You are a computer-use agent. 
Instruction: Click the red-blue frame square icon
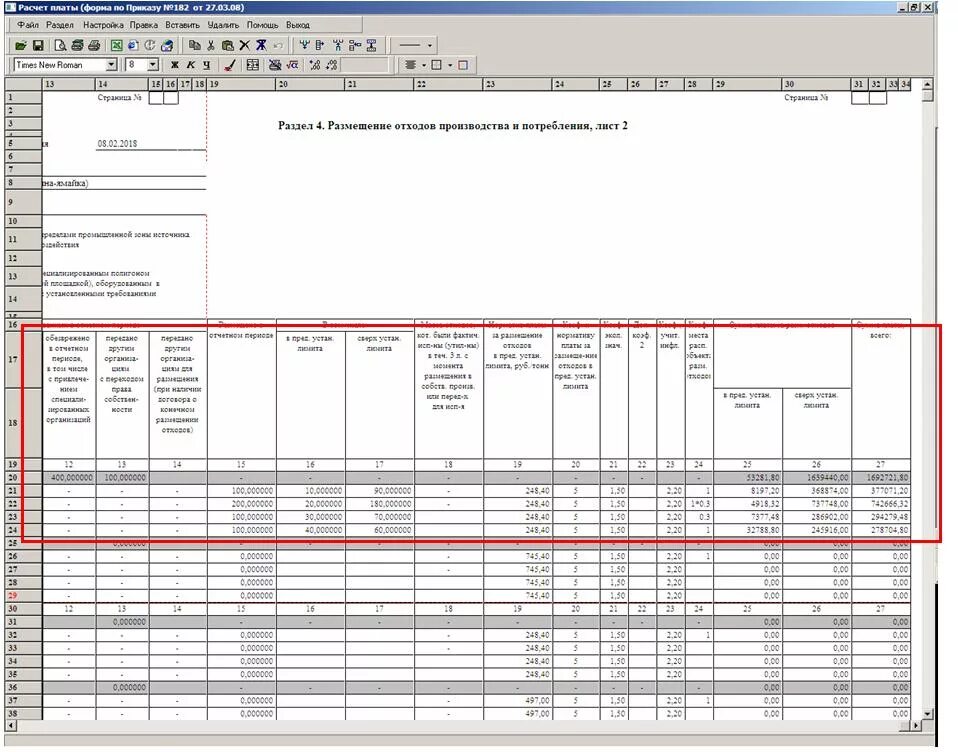[x=463, y=65]
